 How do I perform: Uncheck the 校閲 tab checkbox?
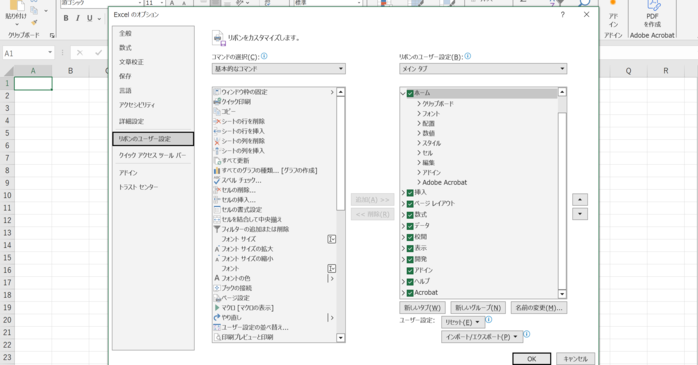coord(410,237)
